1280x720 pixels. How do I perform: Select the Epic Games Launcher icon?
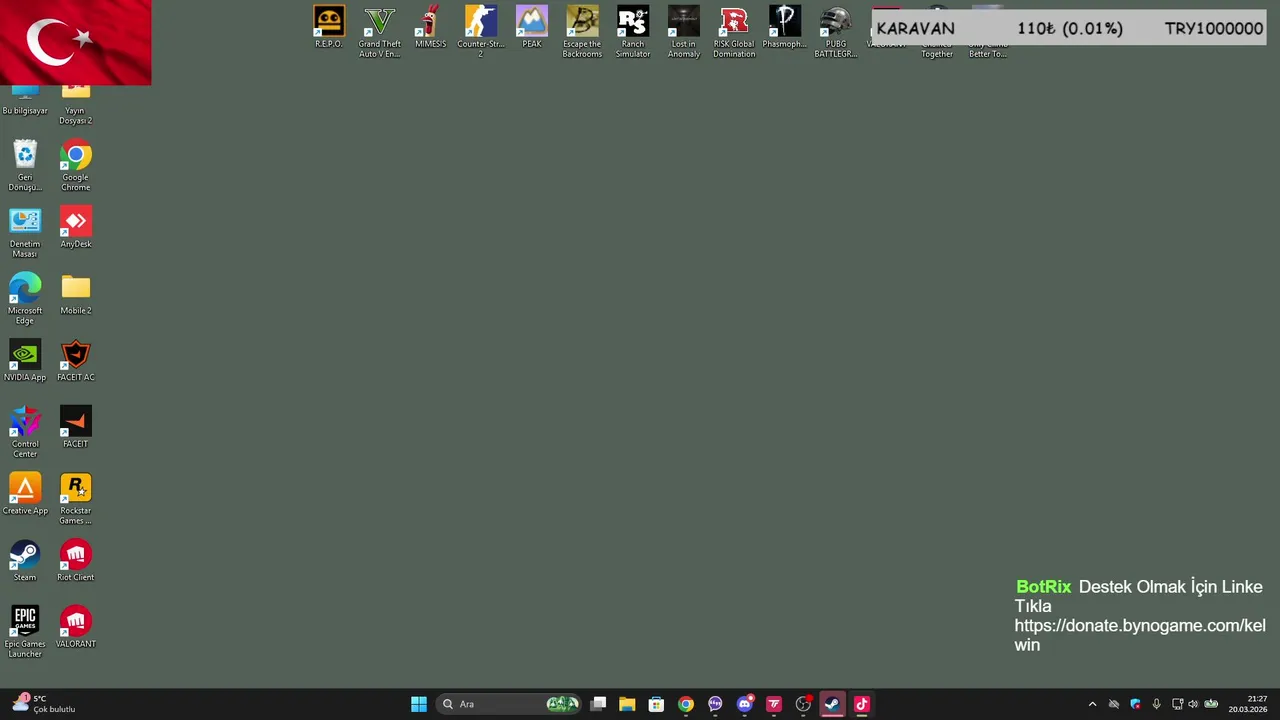[x=25, y=633]
